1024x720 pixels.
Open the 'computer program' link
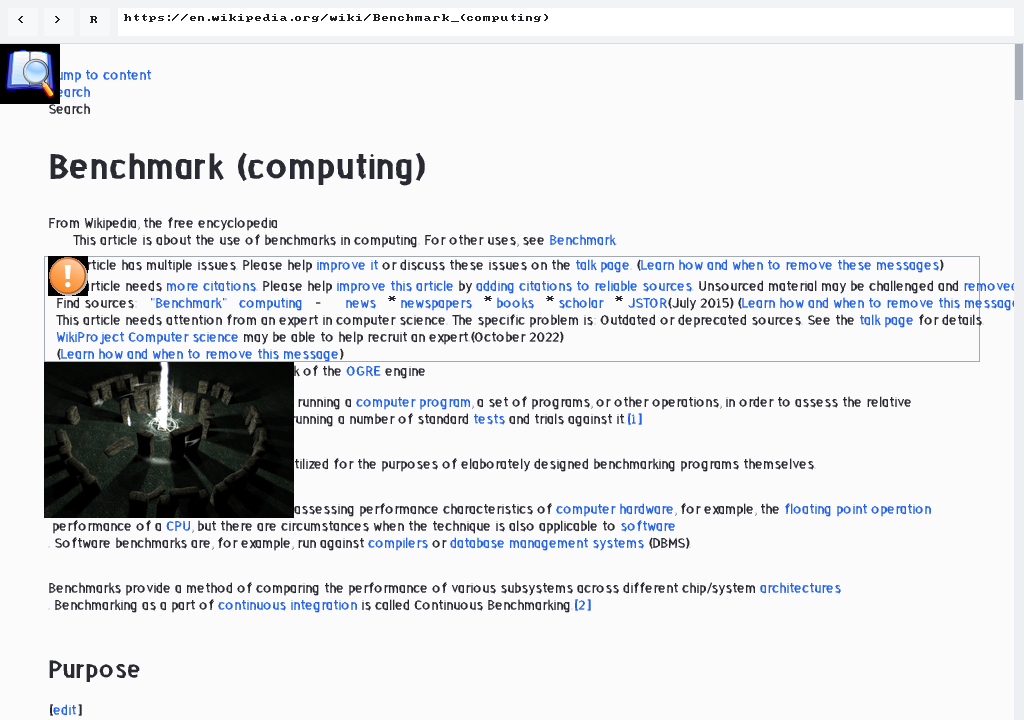(x=413, y=402)
